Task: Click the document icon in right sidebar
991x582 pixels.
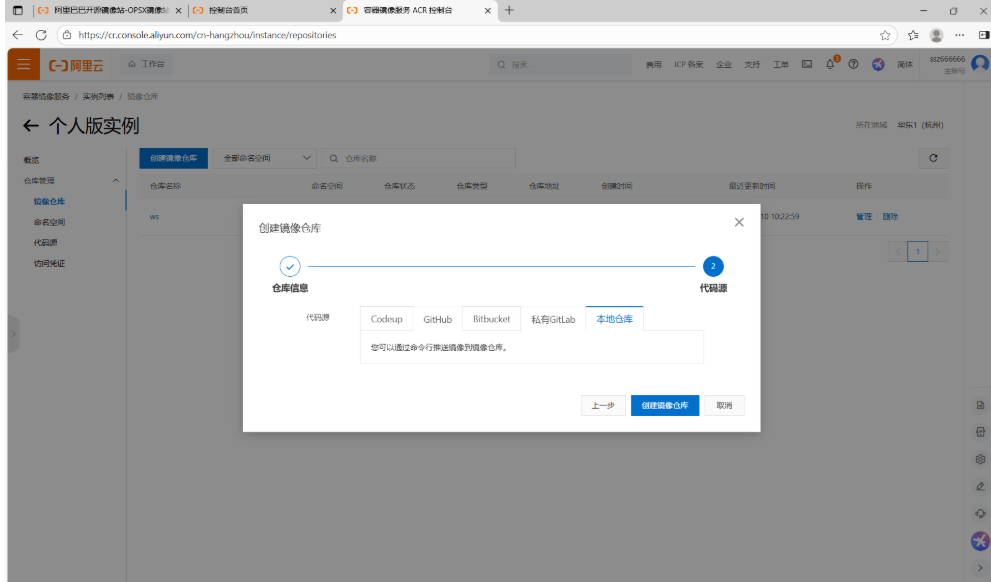Action: tap(980, 405)
